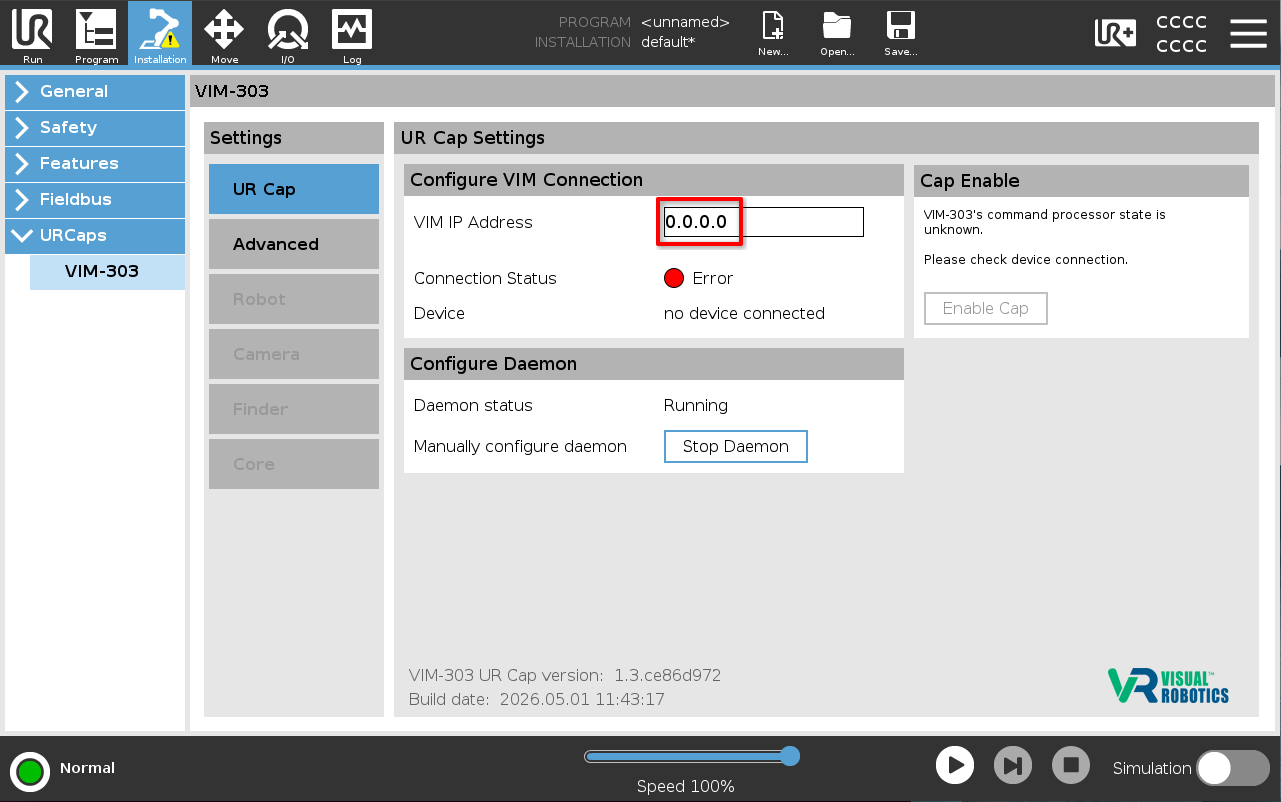Image resolution: width=1281 pixels, height=802 pixels.
Task: Click the CCCC text in header
Action: 1182,34
